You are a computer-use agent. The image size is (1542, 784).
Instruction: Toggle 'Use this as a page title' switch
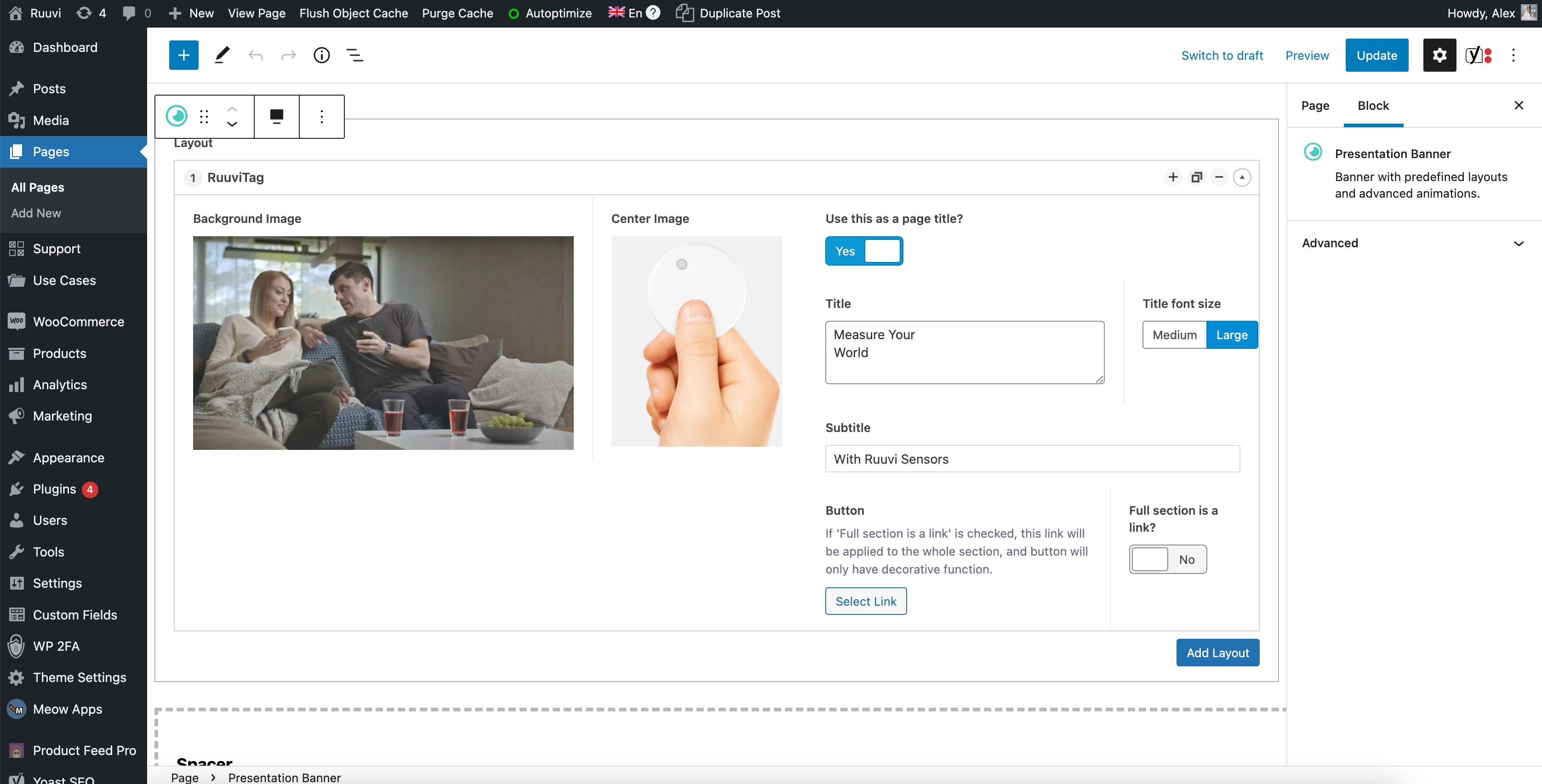tap(864, 251)
